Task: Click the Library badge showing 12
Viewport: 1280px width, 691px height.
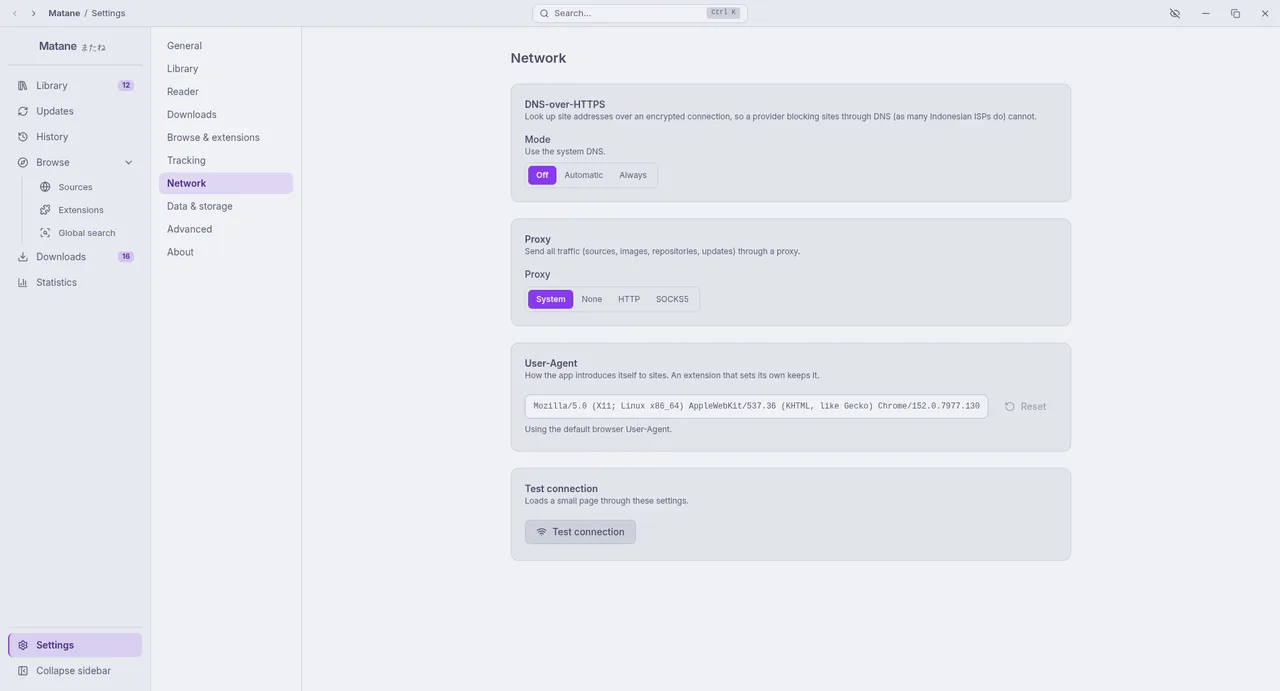Action: point(126,86)
